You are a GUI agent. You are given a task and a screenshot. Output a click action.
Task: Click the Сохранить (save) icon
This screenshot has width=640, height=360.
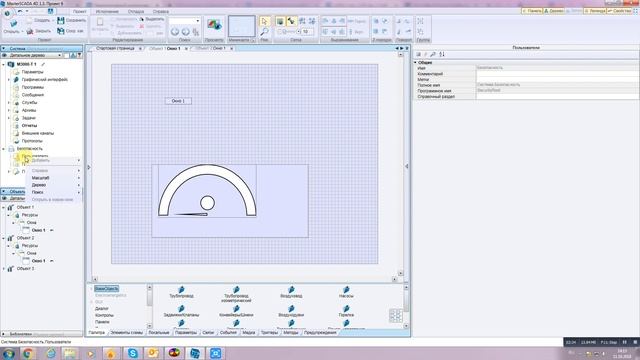[61, 20]
